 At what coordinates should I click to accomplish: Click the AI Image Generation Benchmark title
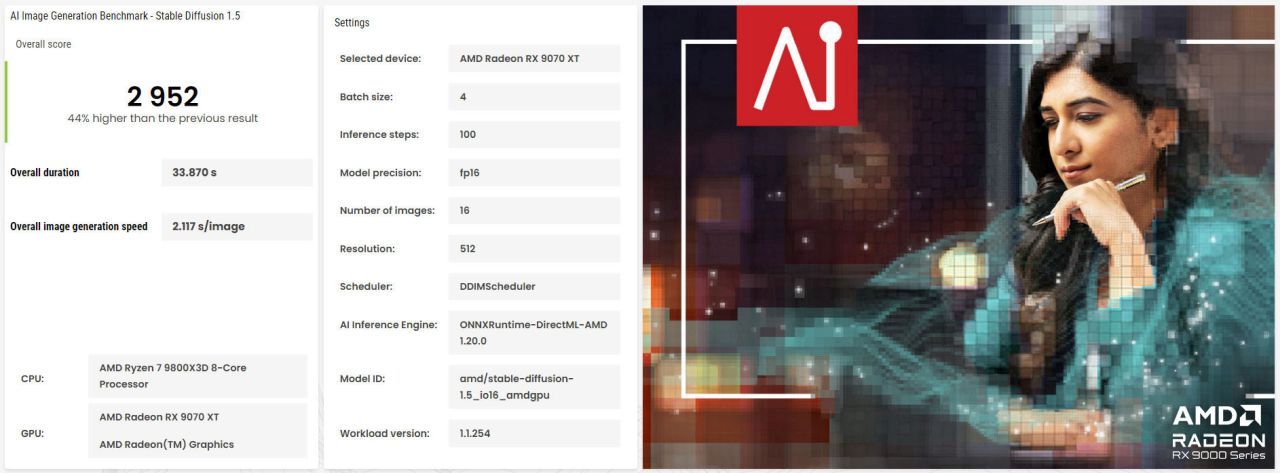[125, 16]
